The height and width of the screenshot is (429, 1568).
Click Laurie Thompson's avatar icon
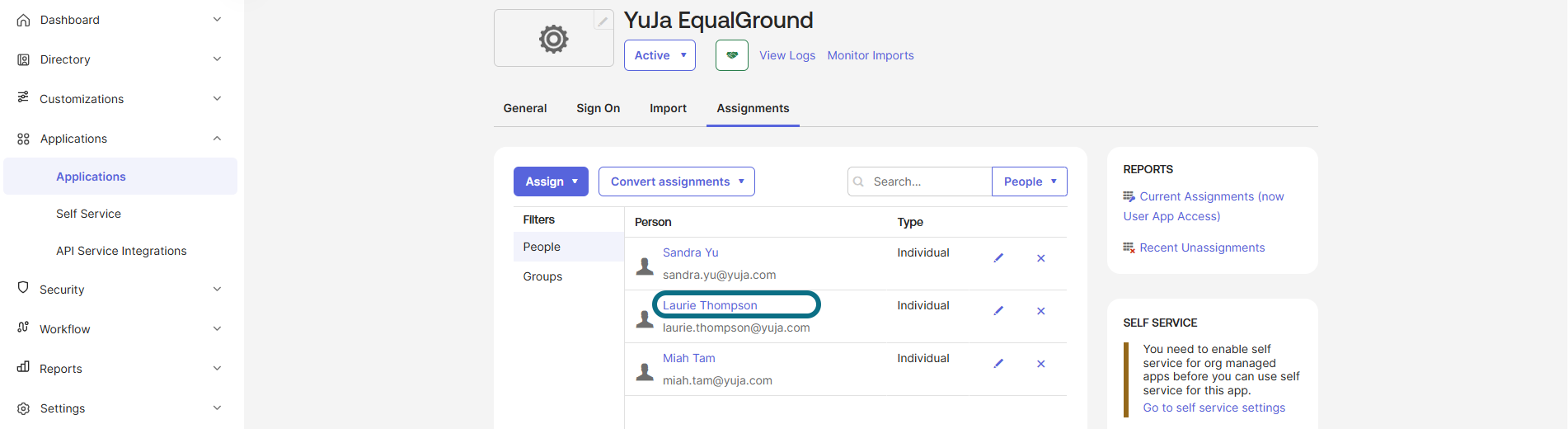coord(645,318)
